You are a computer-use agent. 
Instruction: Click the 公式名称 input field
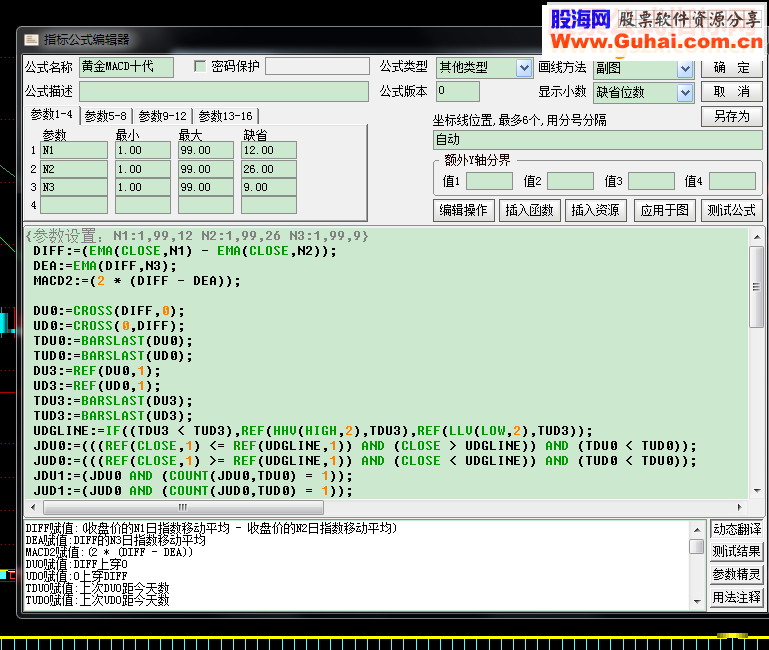tap(127, 67)
